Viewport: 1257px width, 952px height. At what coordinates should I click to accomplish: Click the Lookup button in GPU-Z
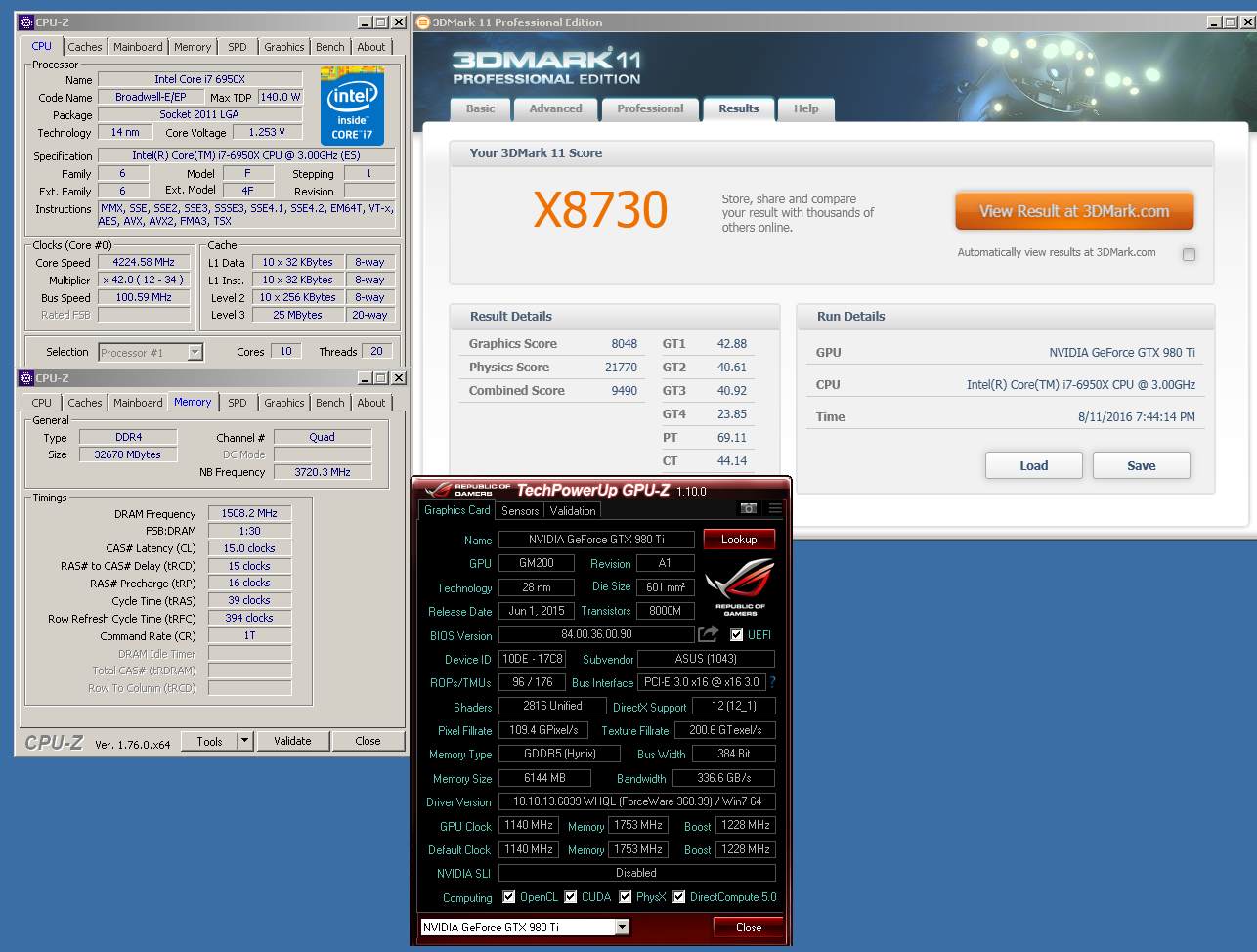[739, 540]
